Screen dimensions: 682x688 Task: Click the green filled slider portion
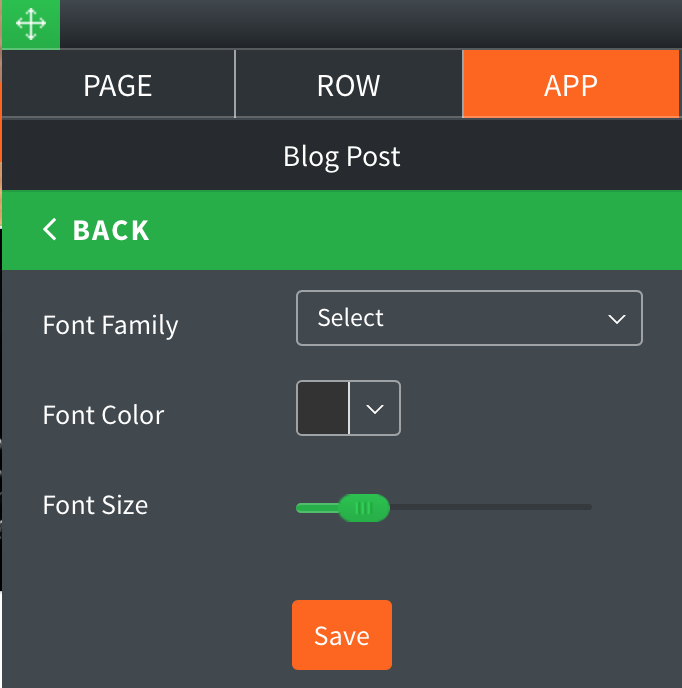click(x=318, y=508)
